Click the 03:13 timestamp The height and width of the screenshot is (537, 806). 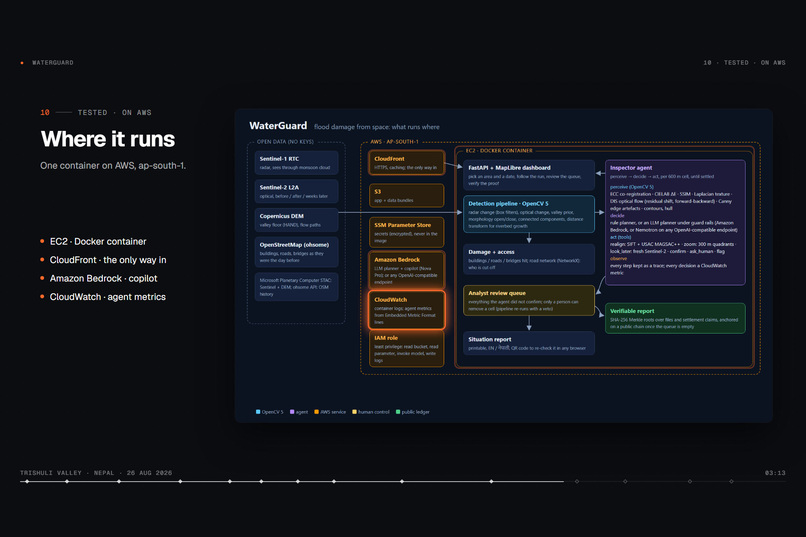[x=775, y=473]
